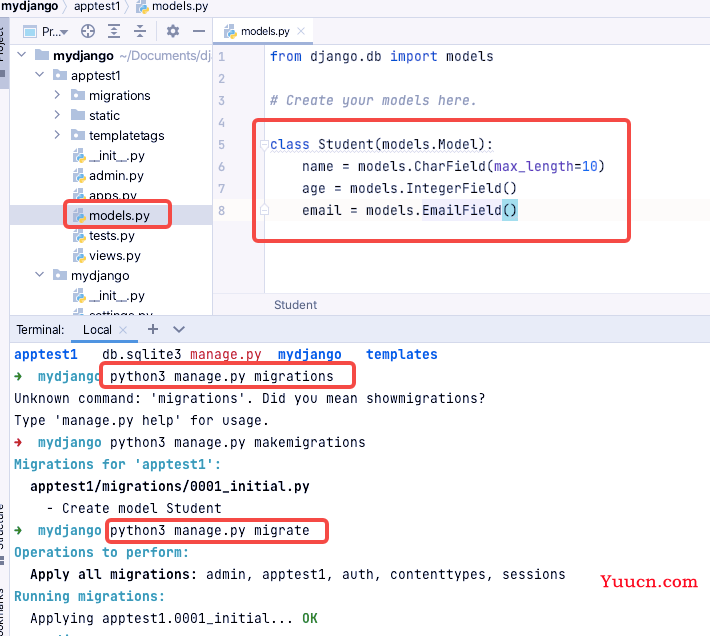This screenshot has width=710, height=636.
Task: Click 'Unknown command' error line in terminal
Action: [249, 398]
